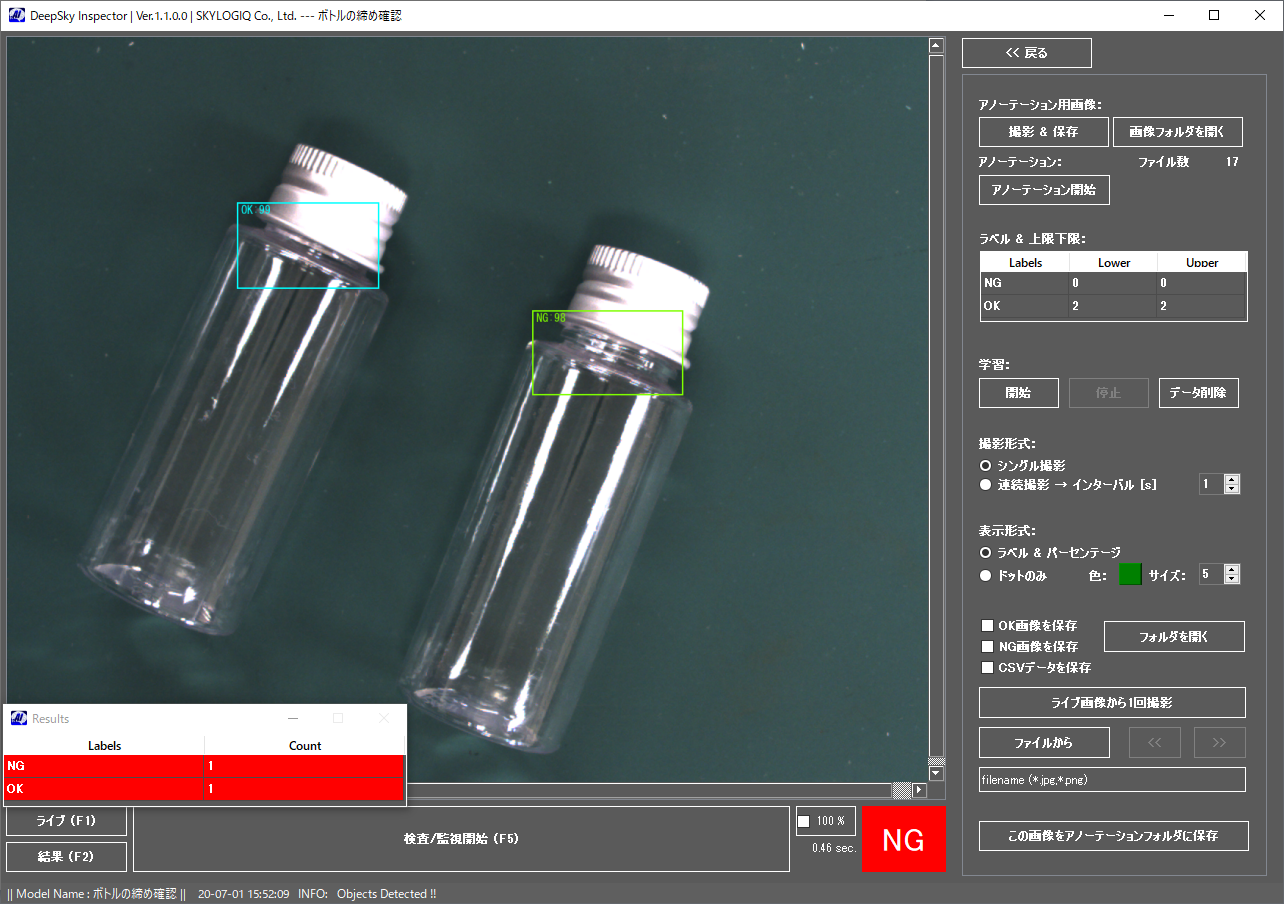Decrease the interval seconds stepper
The height and width of the screenshot is (904, 1284).
pyautogui.click(x=1232, y=489)
